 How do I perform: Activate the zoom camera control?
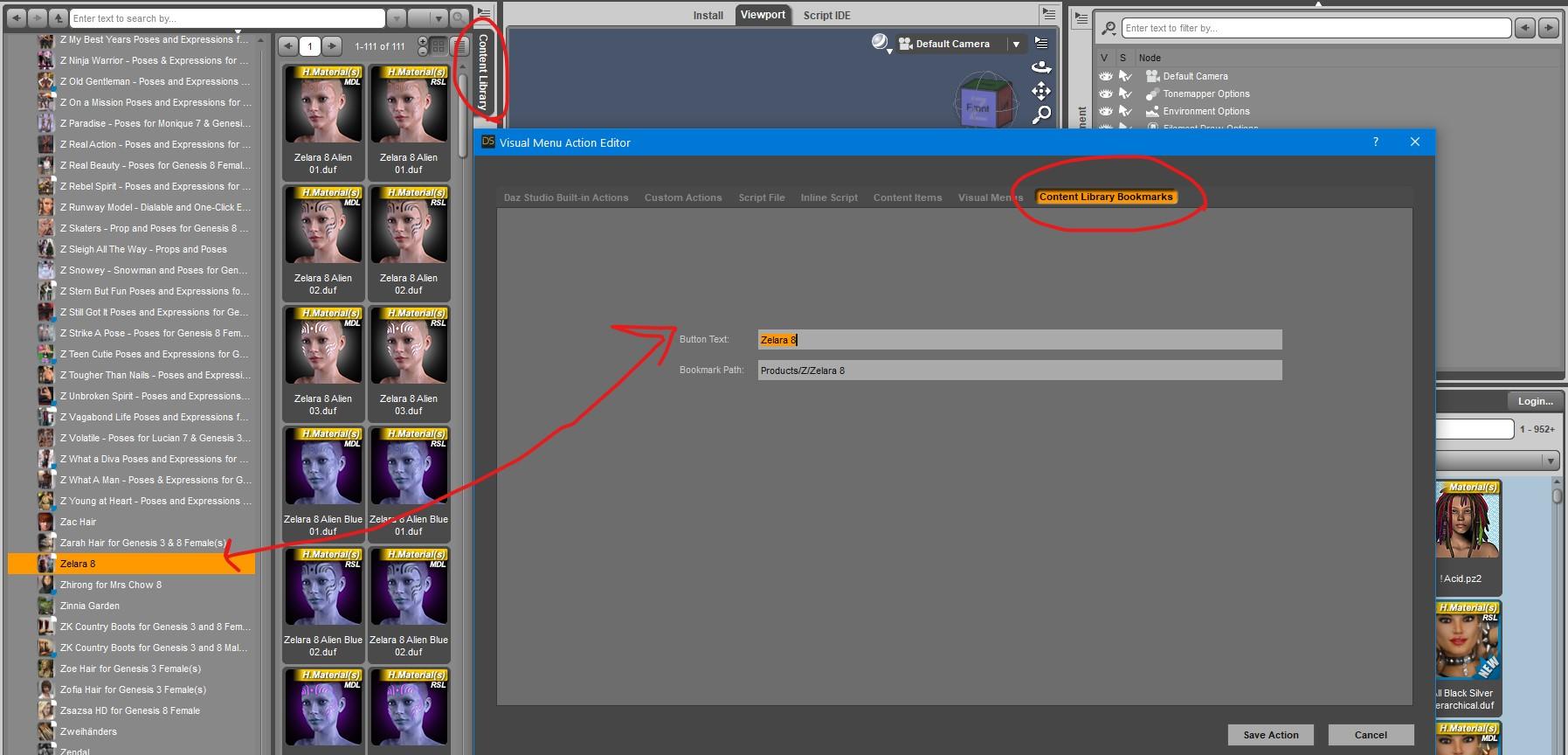[1041, 114]
